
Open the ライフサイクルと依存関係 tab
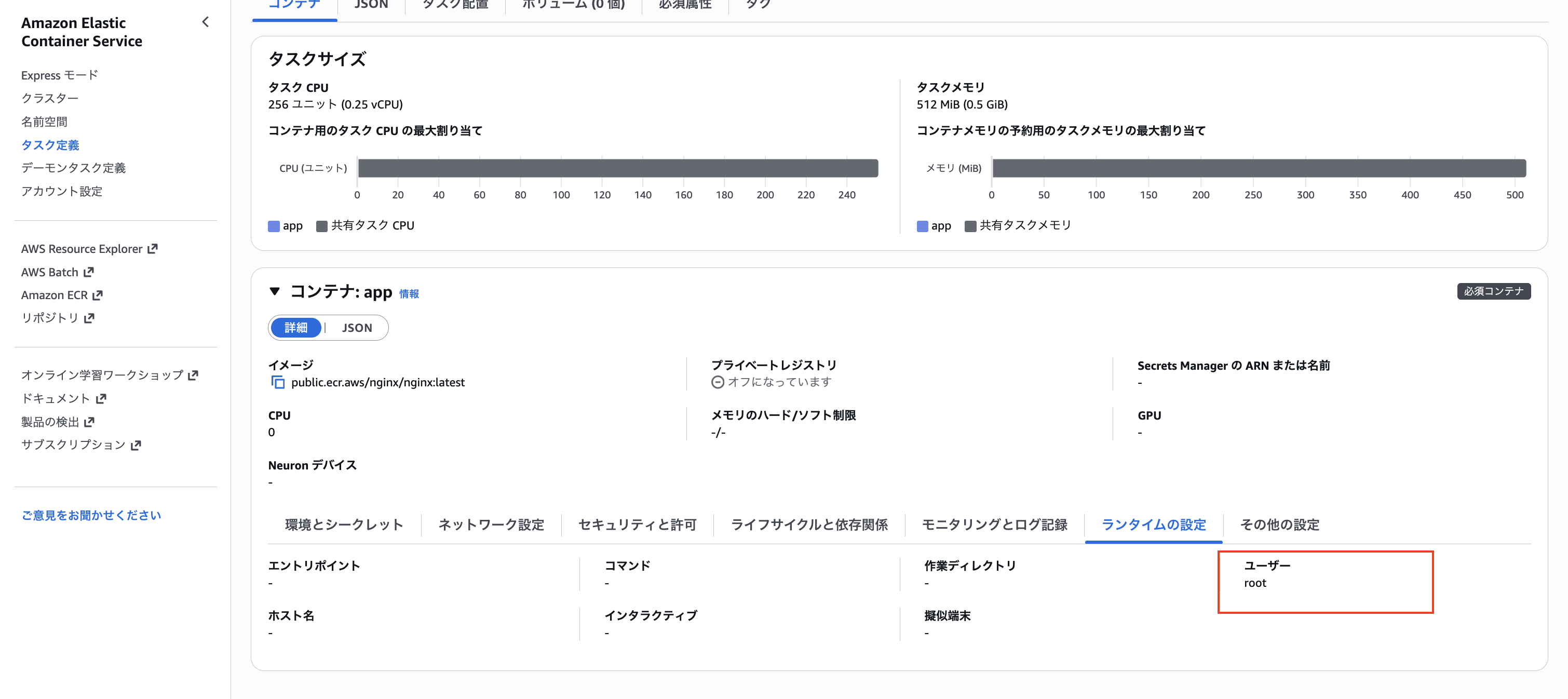pos(809,525)
